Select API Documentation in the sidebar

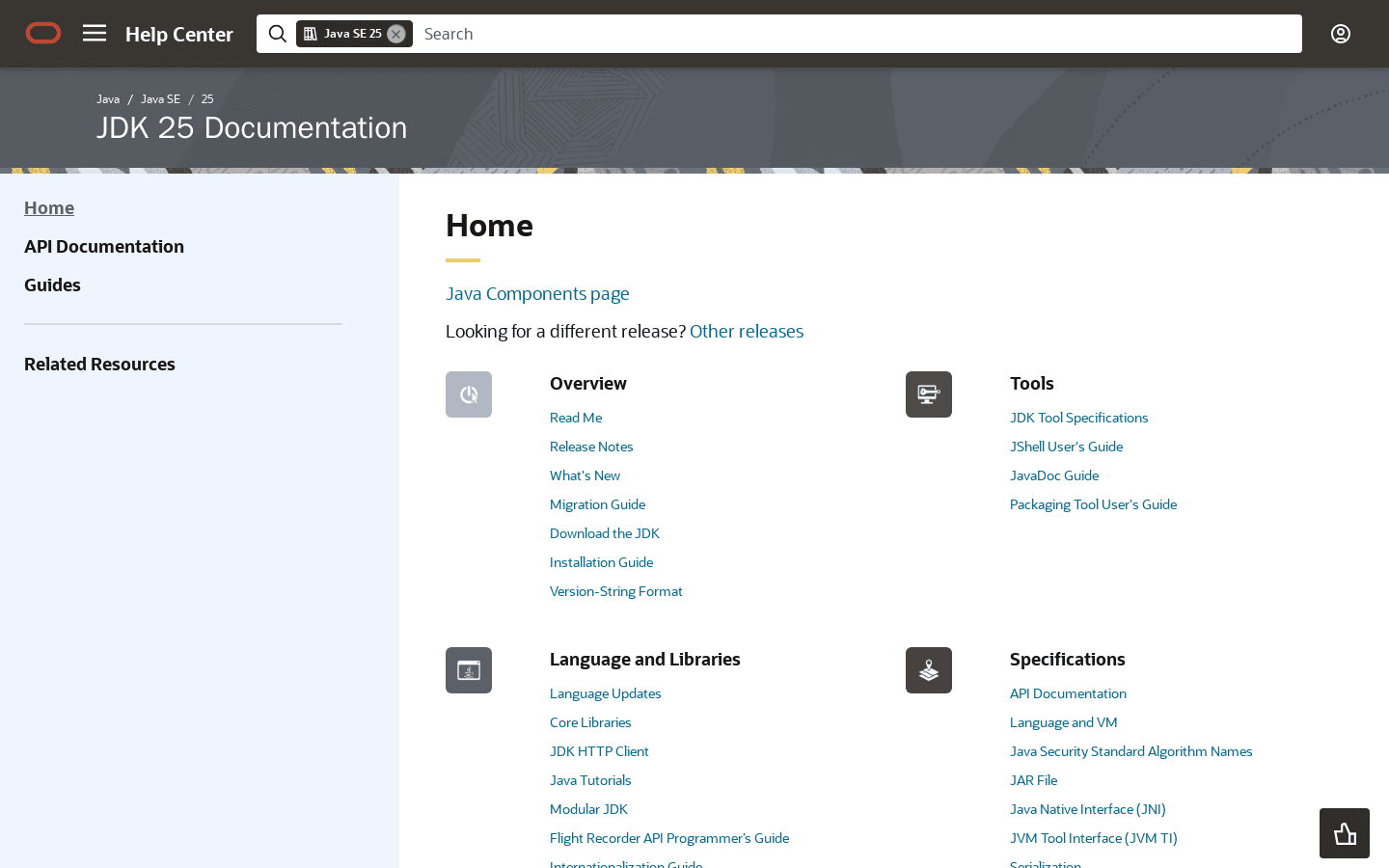tap(104, 246)
